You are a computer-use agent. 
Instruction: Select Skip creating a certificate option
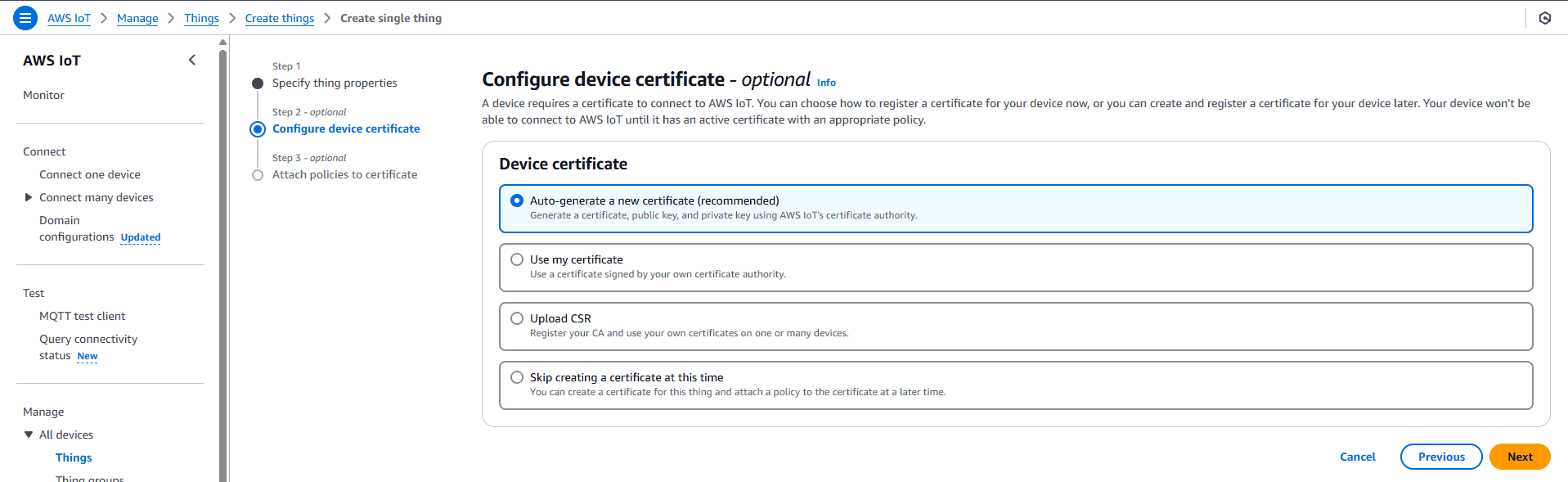pyautogui.click(x=517, y=377)
